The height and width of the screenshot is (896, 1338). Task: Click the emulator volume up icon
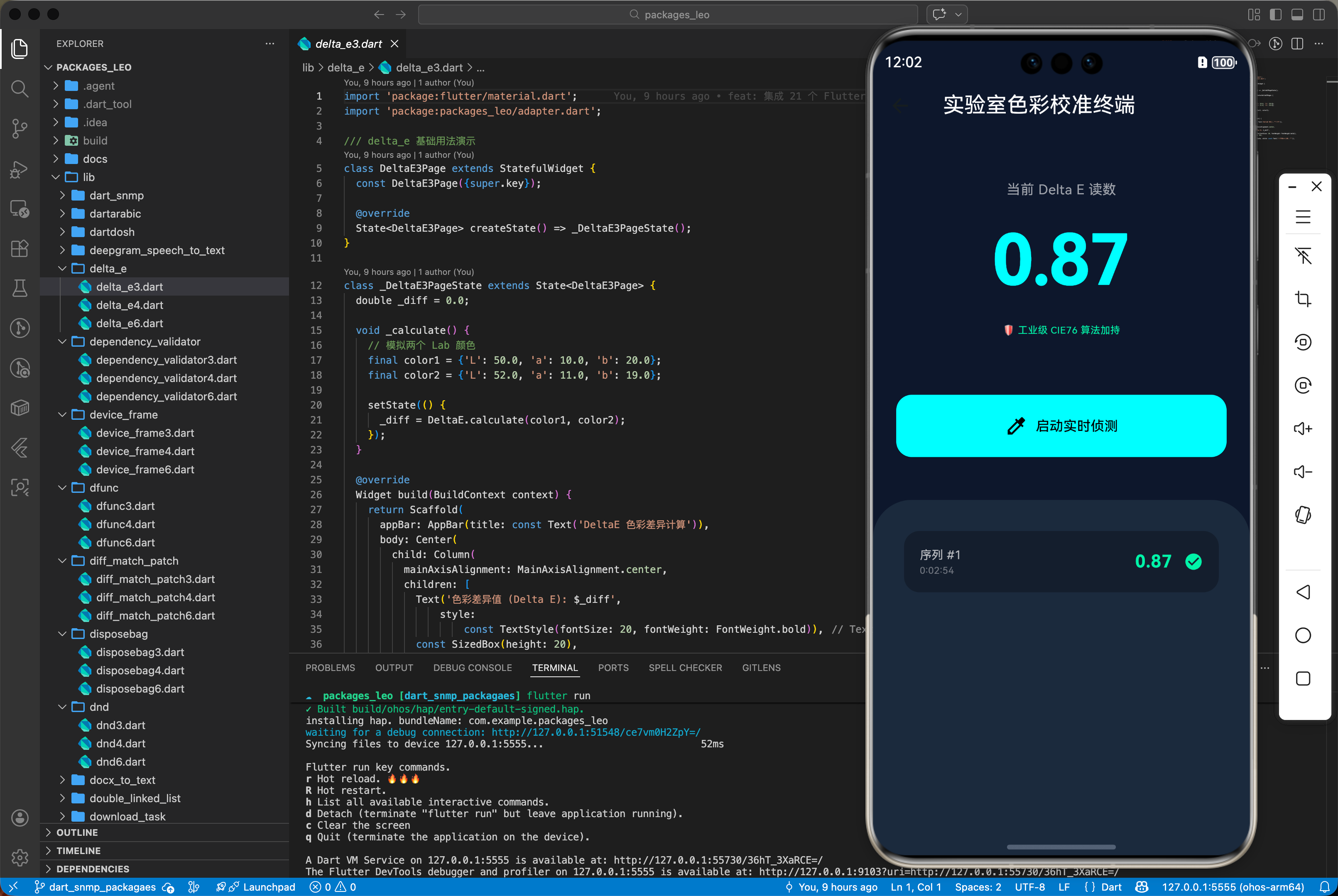[x=1303, y=428]
